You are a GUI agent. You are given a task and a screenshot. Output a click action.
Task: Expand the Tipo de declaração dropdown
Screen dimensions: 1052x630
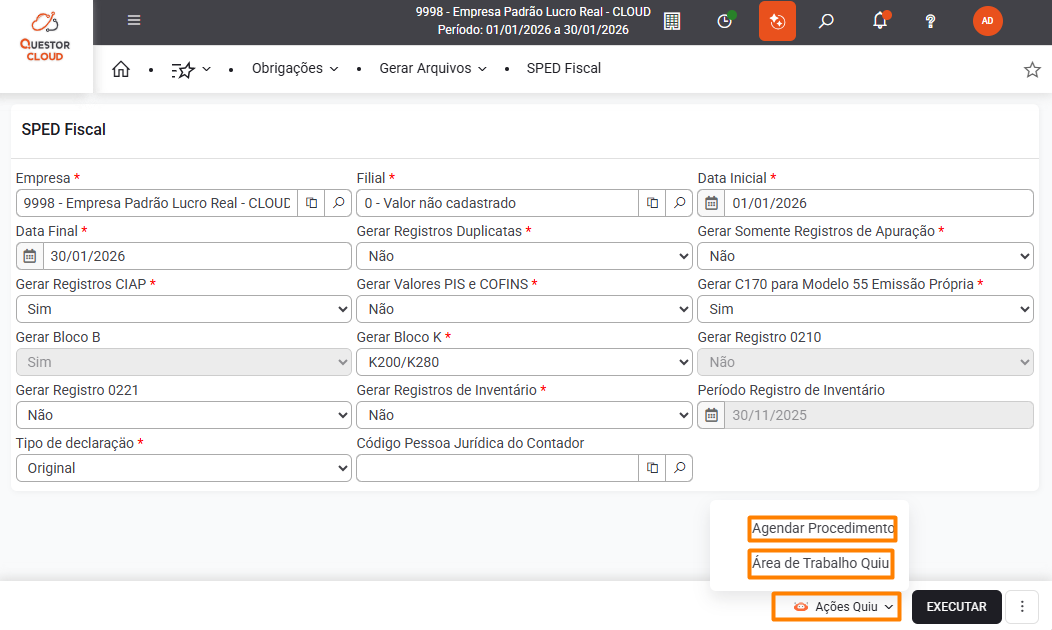click(184, 468)
